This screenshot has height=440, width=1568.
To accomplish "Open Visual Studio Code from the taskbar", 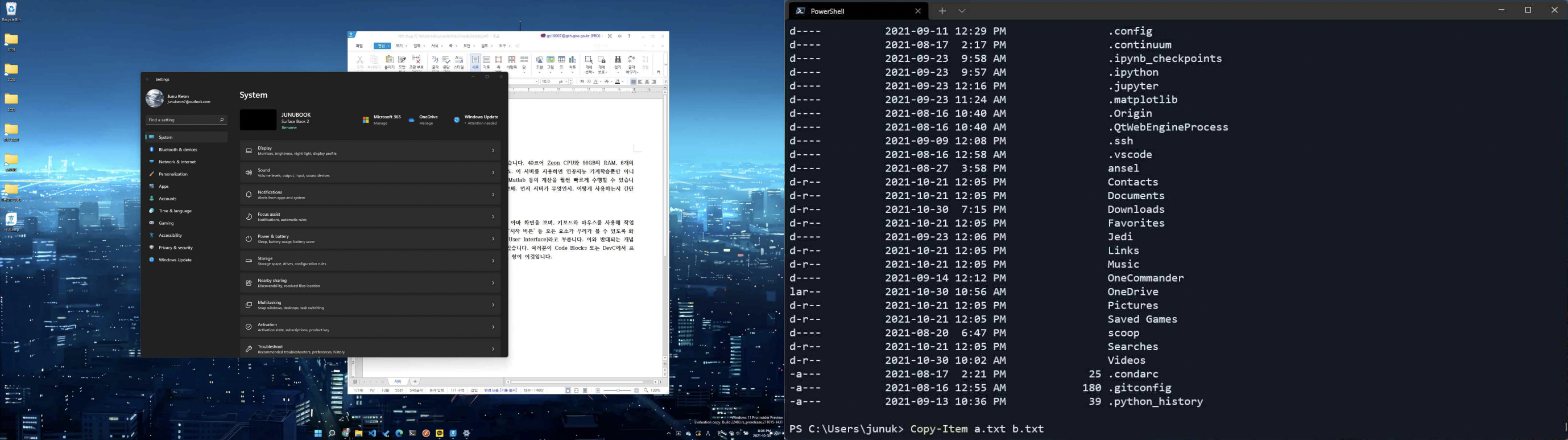I will click(x=373, y=433).
